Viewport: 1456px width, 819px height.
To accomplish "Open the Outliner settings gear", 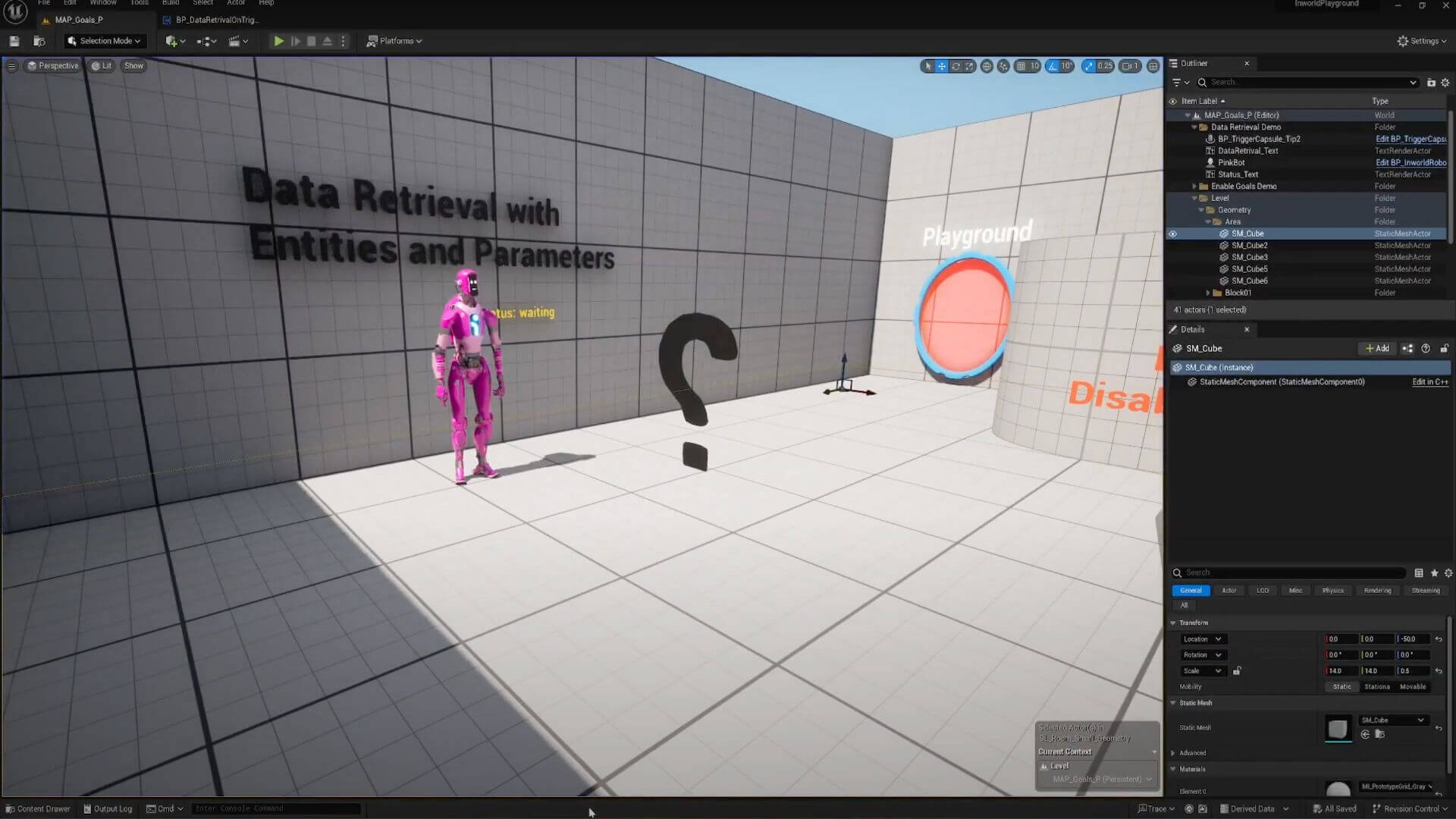I will (1445, 82).
